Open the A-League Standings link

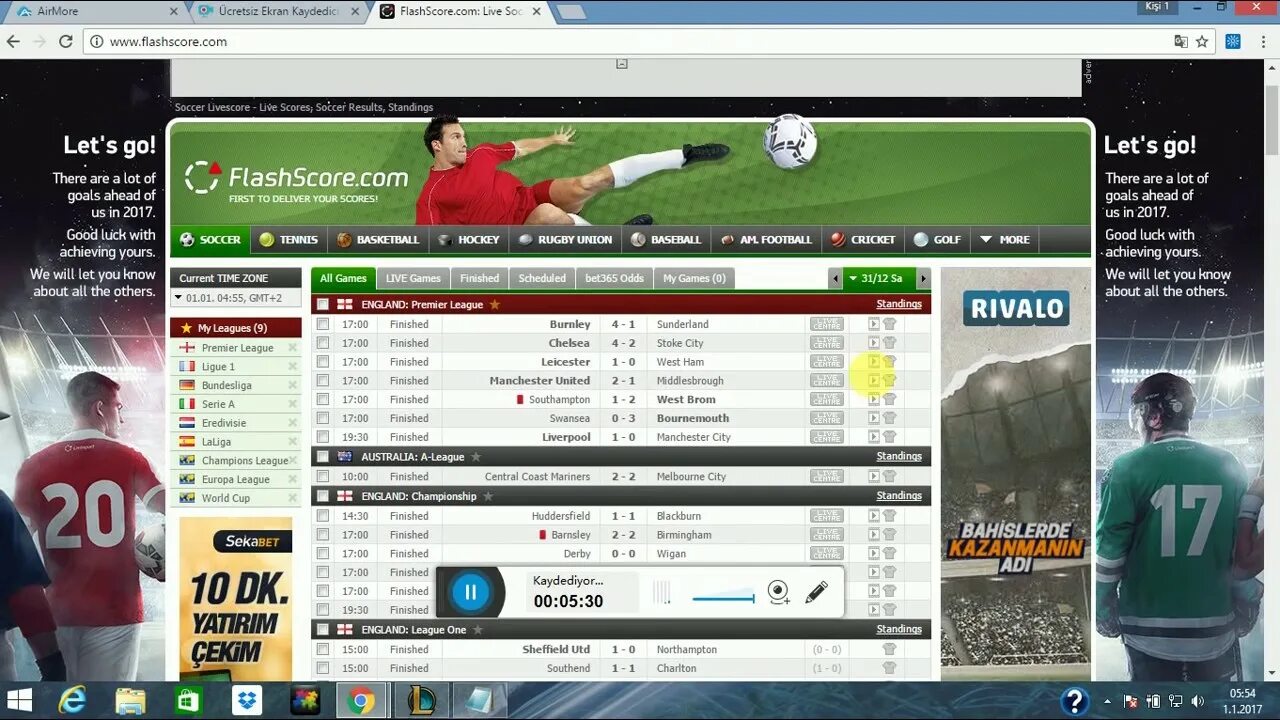[899, 456]
